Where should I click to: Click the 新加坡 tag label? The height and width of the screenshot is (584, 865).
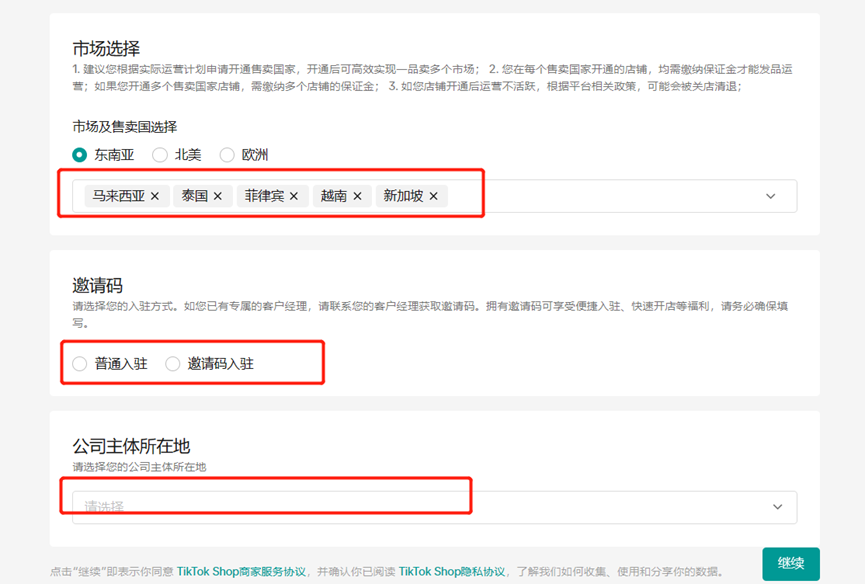403,196
